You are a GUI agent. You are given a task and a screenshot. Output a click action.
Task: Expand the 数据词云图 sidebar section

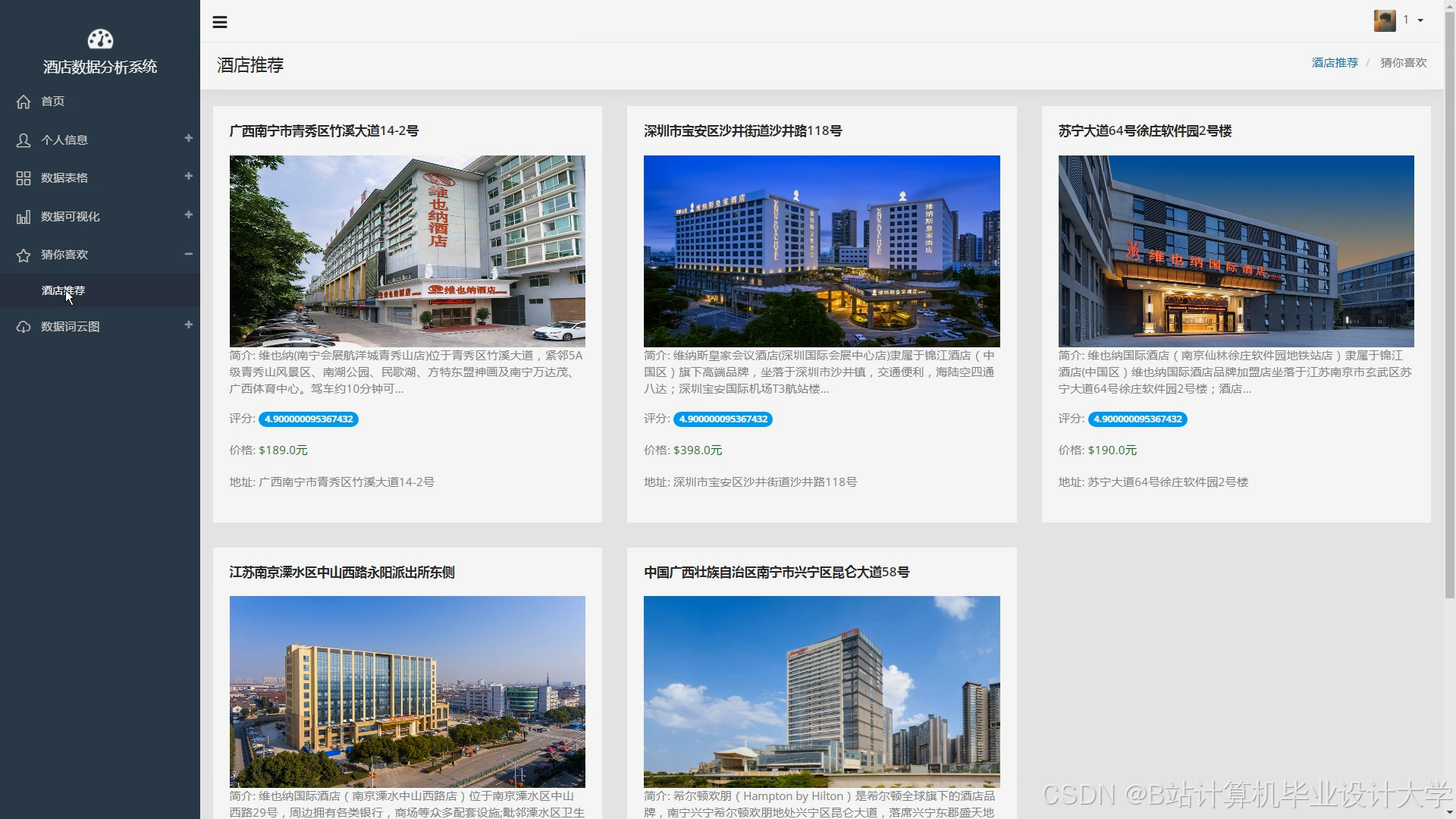point(188,326)
